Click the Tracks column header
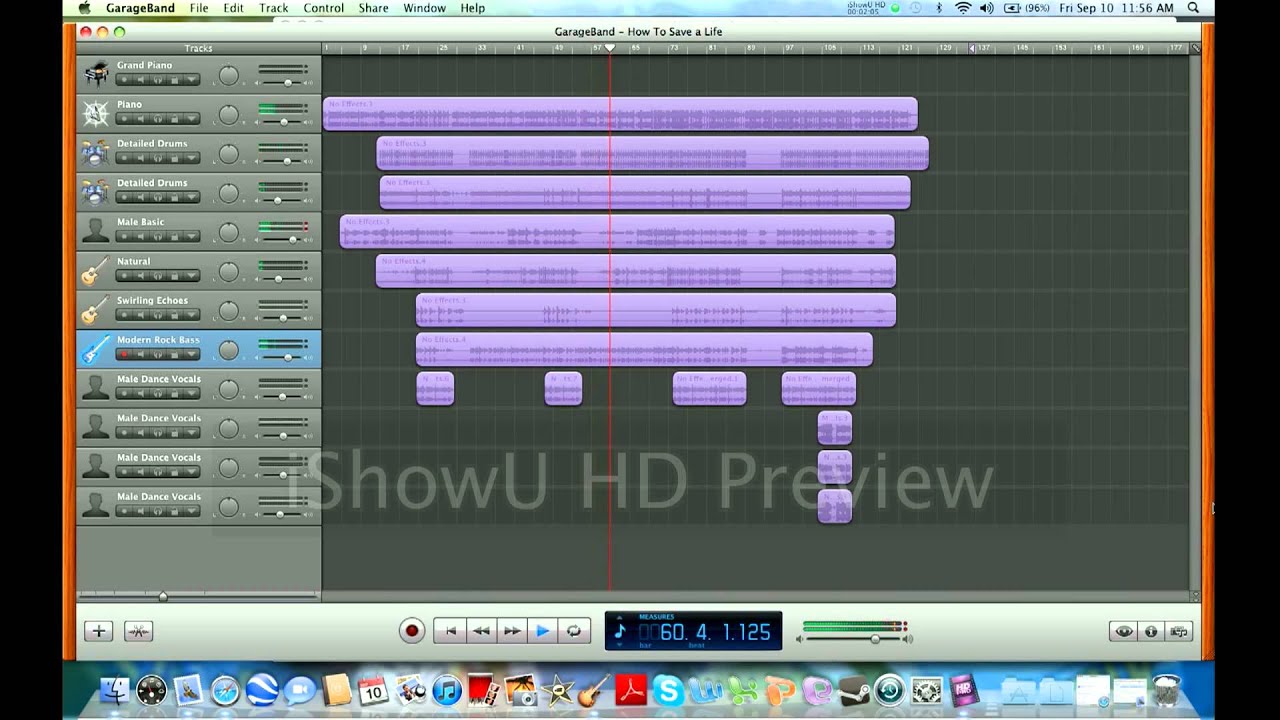This screenshot has height=720, width=1280. click(199, 48)
